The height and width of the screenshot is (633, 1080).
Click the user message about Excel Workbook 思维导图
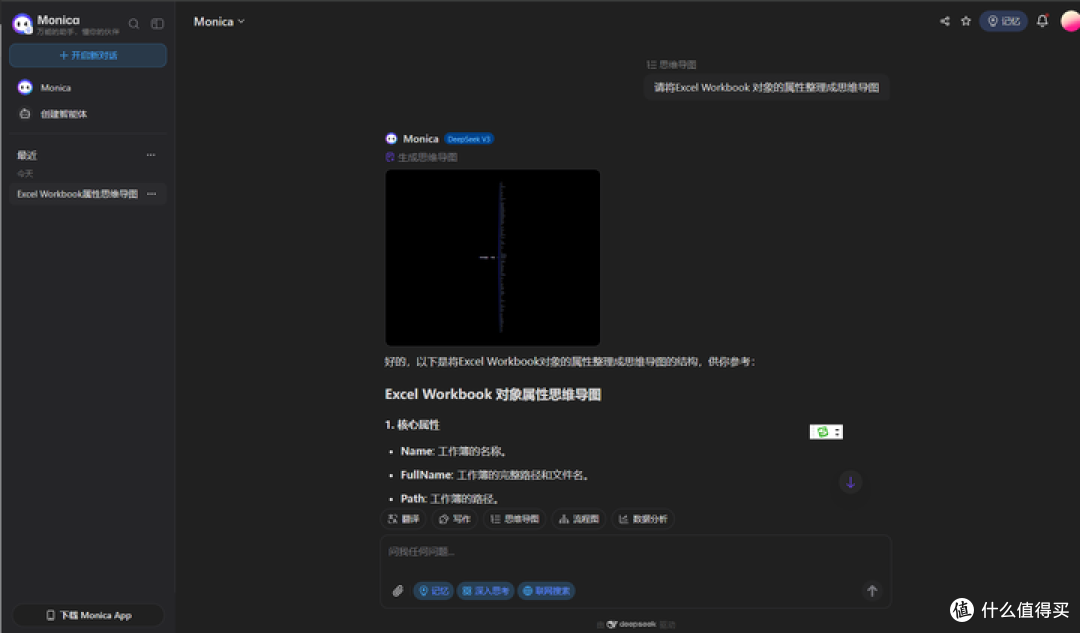coord(766,87)
